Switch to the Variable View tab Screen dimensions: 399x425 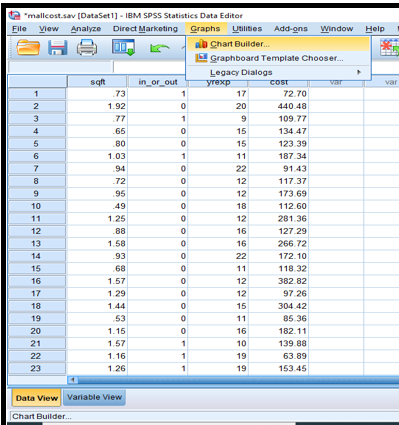pyautogui.click(x=94, y=397)
